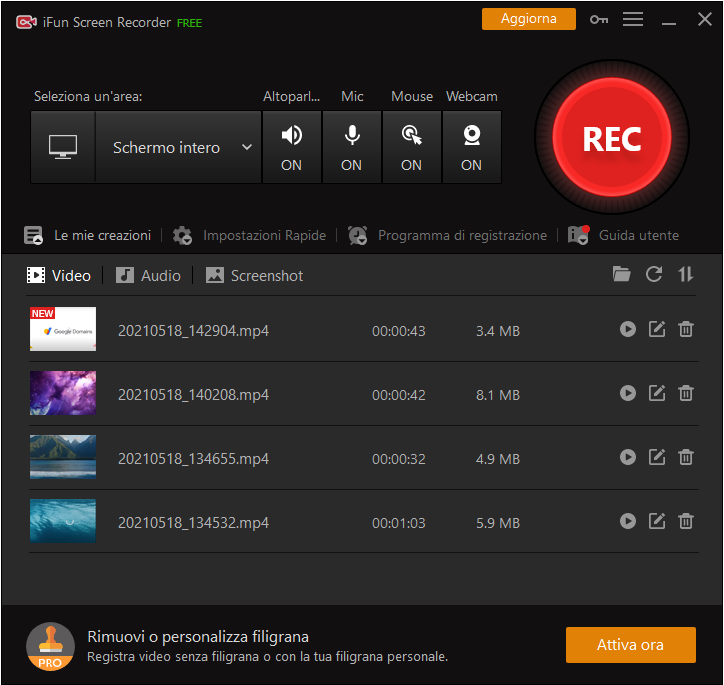Close the iFun Screen Recorder window
This screenshot has width=724, height=685.
[705, 19]
